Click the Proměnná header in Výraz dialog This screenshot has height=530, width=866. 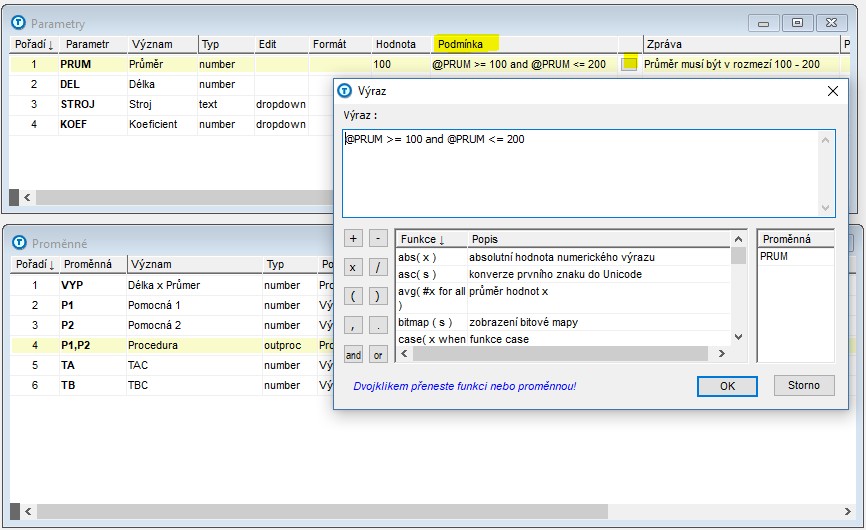click(795, 239)
